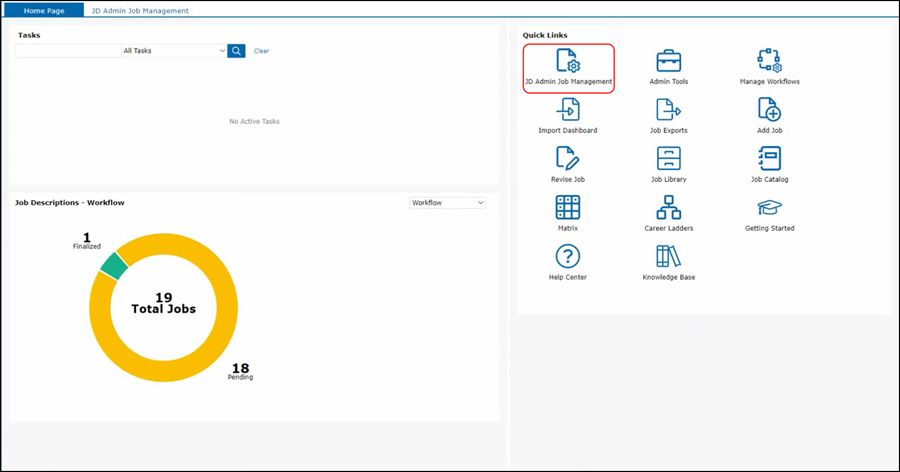The image size is (900, 472).
Task: Open the Help Center question mark icon
Action: pos(568,256)
